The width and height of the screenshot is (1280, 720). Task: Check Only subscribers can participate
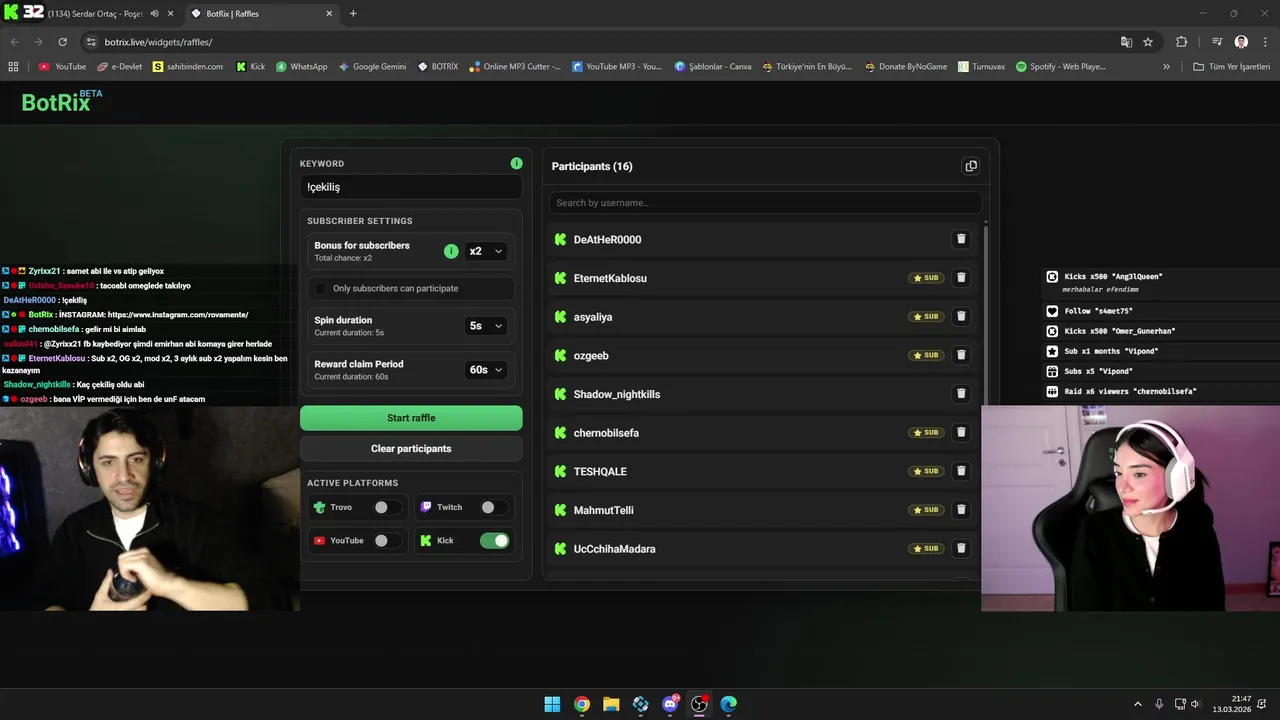tap(320, 288)
